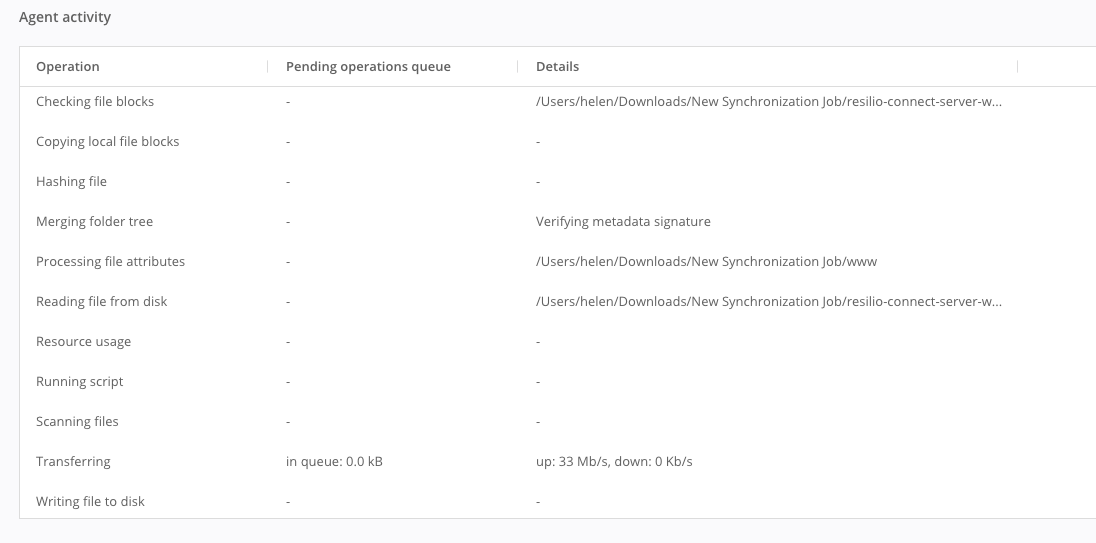The height and width of the screenshot is (543, 1096).
Task: Select the Transferring operation label
Action: [73, 462]
